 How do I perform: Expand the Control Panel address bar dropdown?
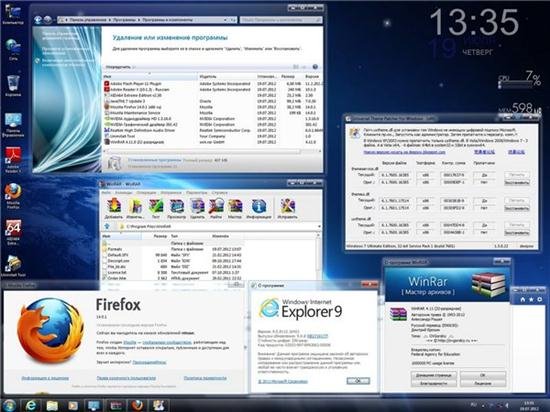tap(225, 20)
